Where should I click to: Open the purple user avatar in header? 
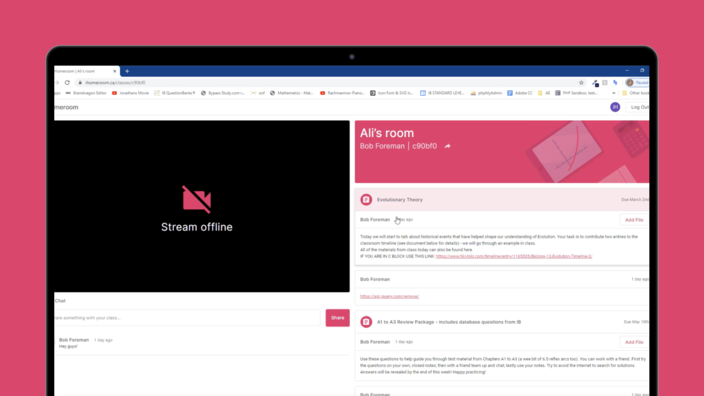[x=615, y=107]
